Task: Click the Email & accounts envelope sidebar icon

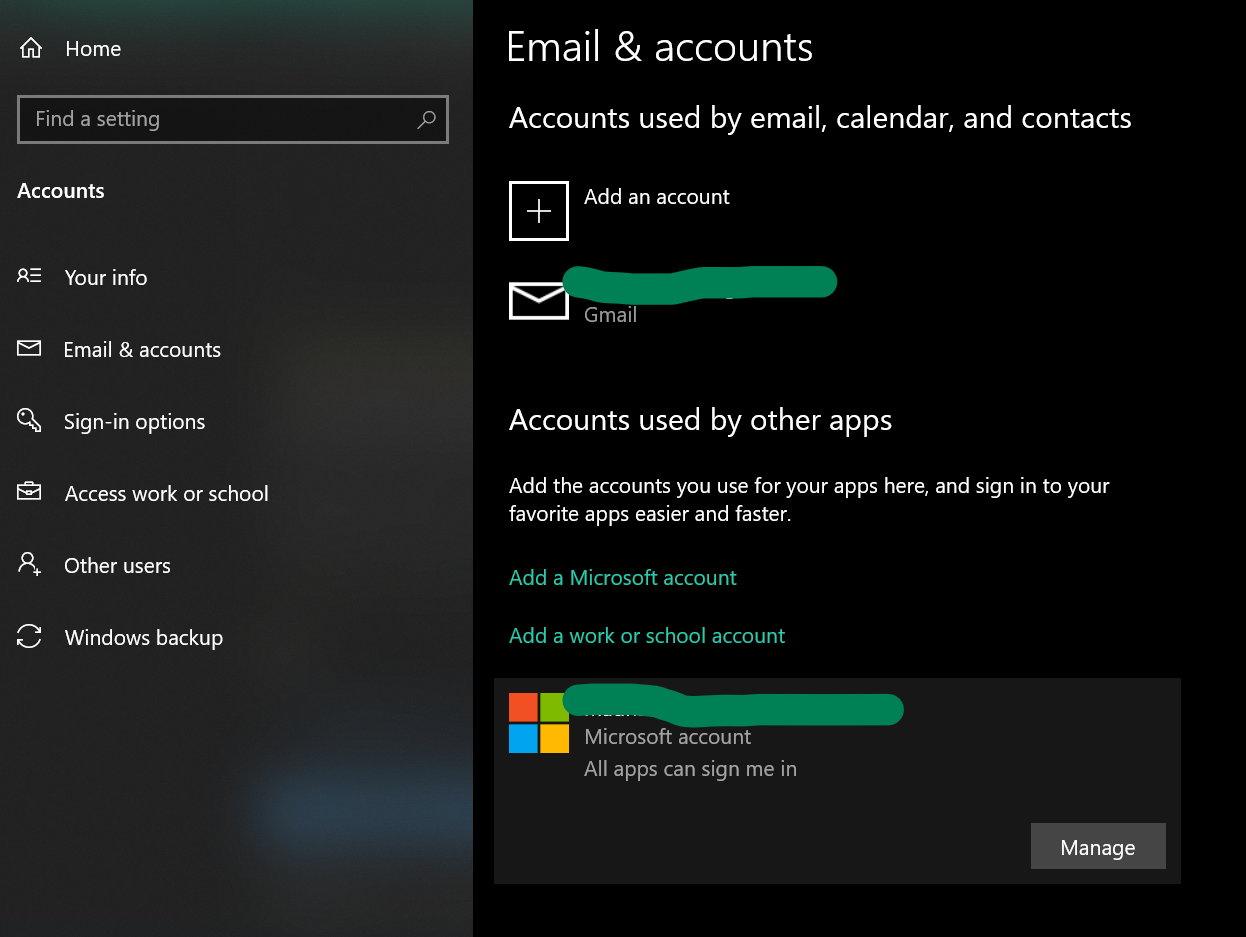Action: [29, 349]
